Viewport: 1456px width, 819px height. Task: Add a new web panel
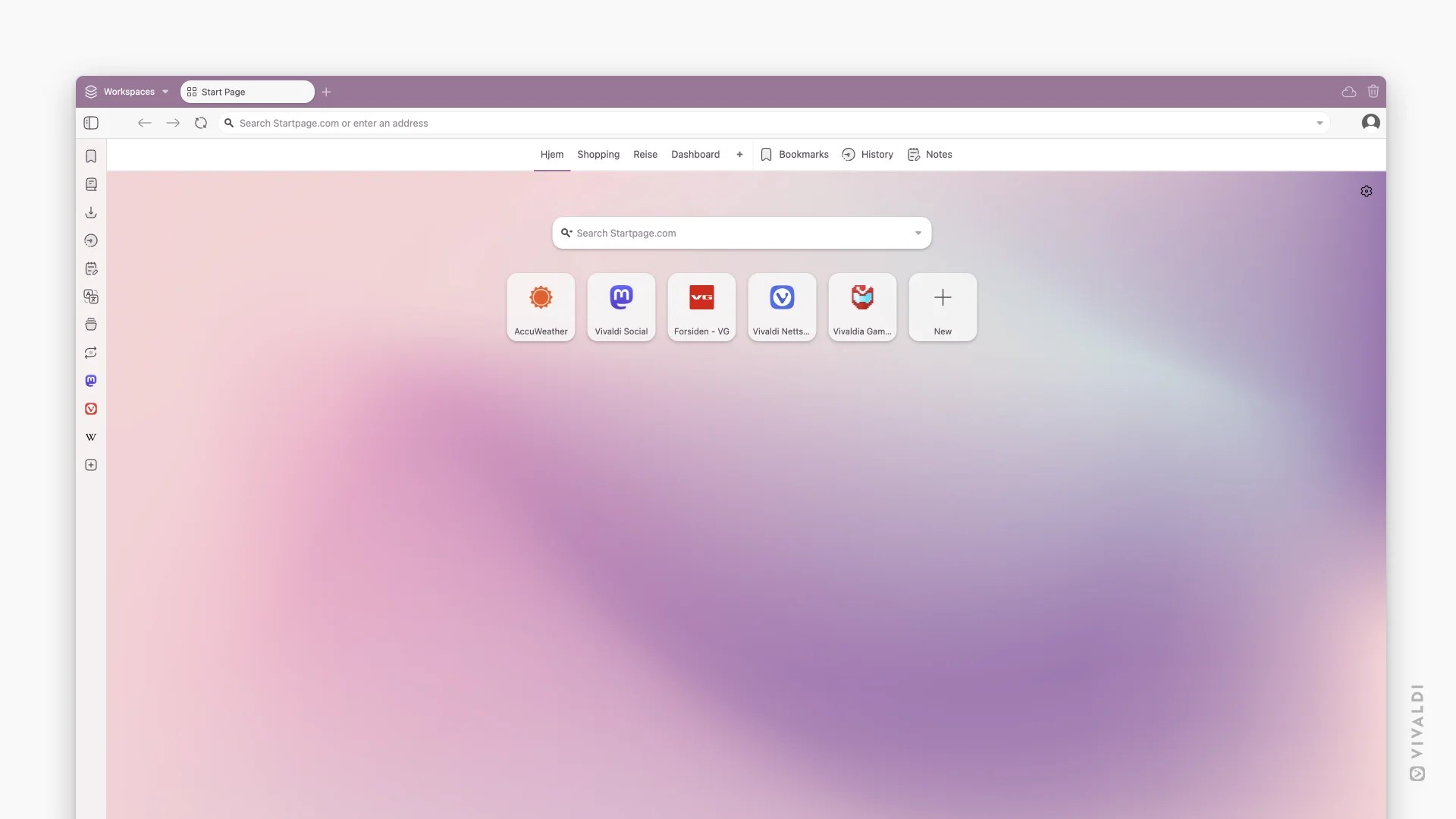(91, 465)
